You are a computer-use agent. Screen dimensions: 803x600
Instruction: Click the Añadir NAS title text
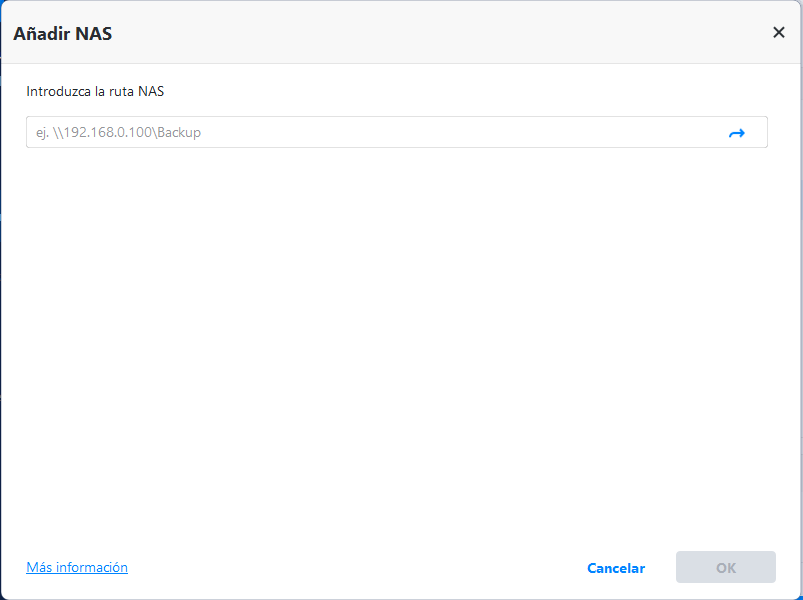click(62, 33)
